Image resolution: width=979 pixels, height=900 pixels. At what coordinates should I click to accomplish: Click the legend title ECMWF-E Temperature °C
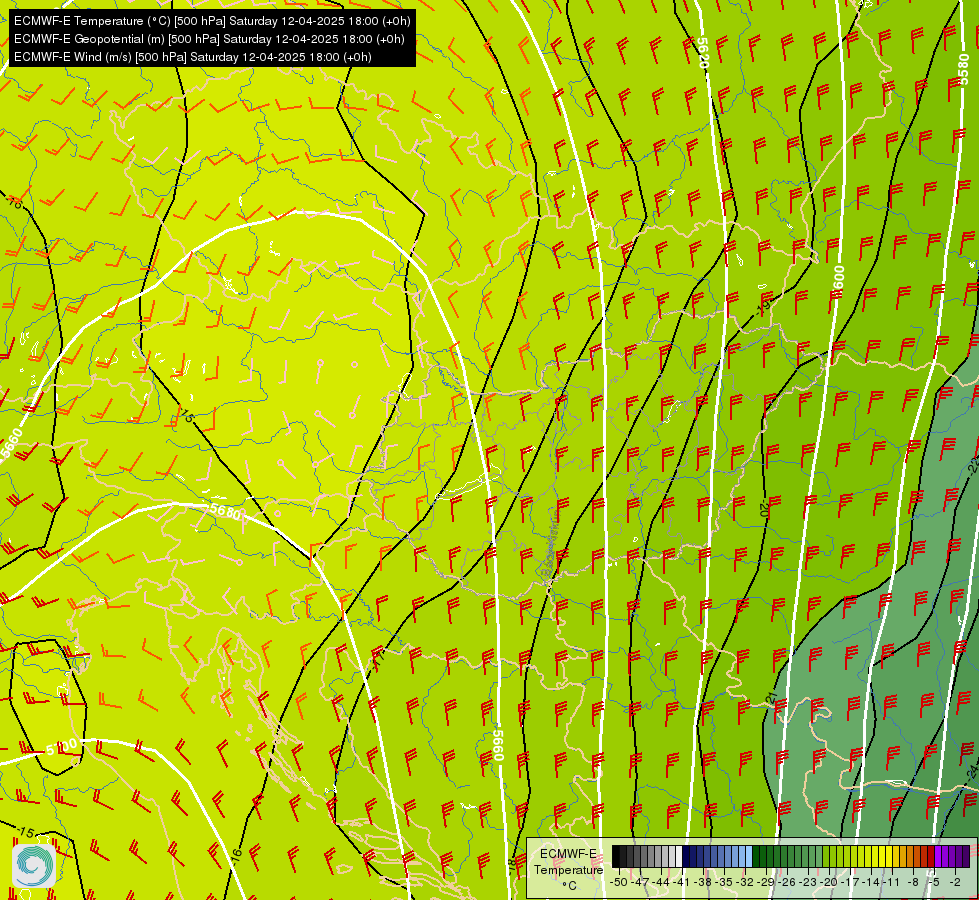[x=568, y=869]
